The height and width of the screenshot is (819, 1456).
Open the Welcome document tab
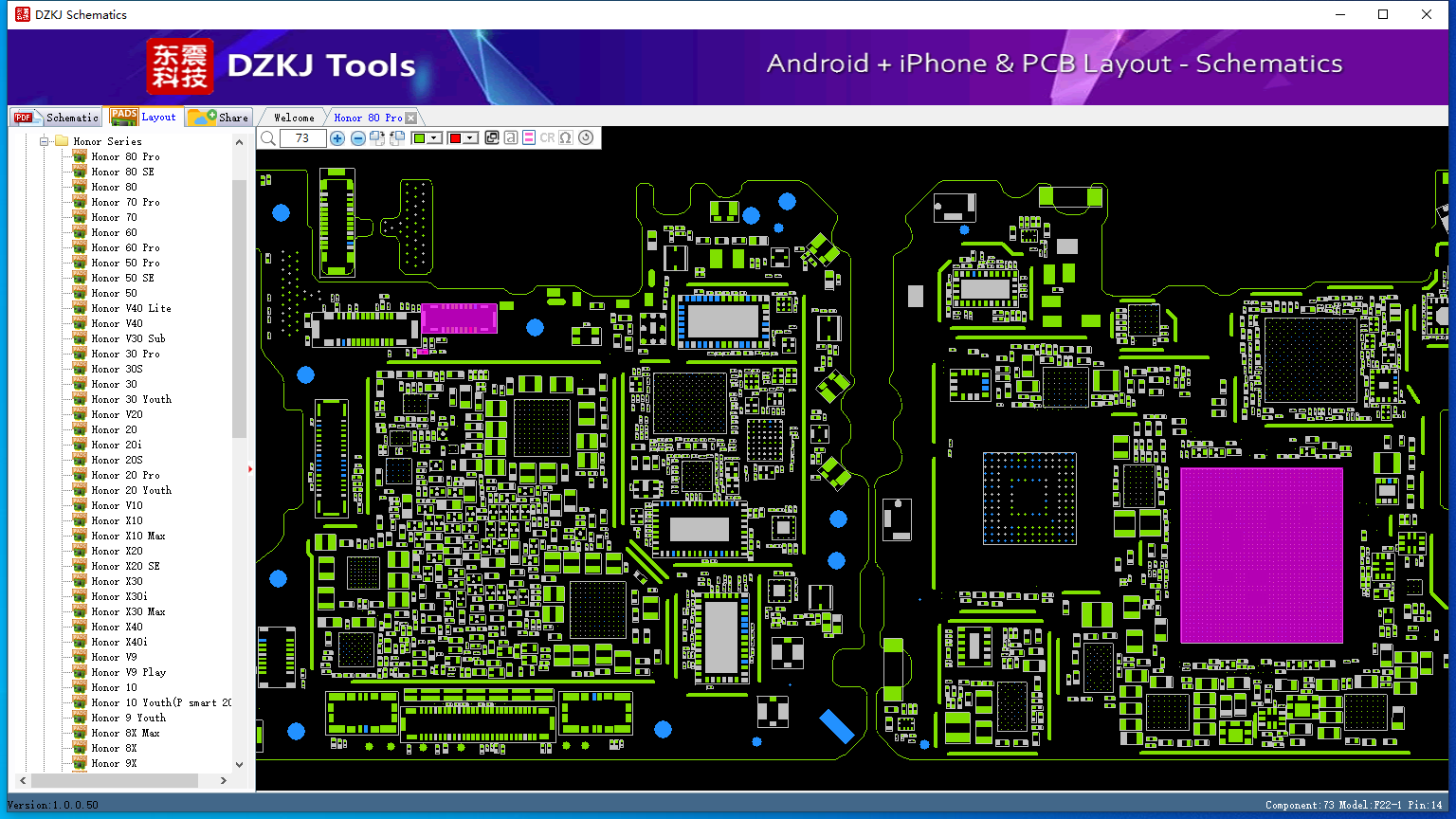294,118
